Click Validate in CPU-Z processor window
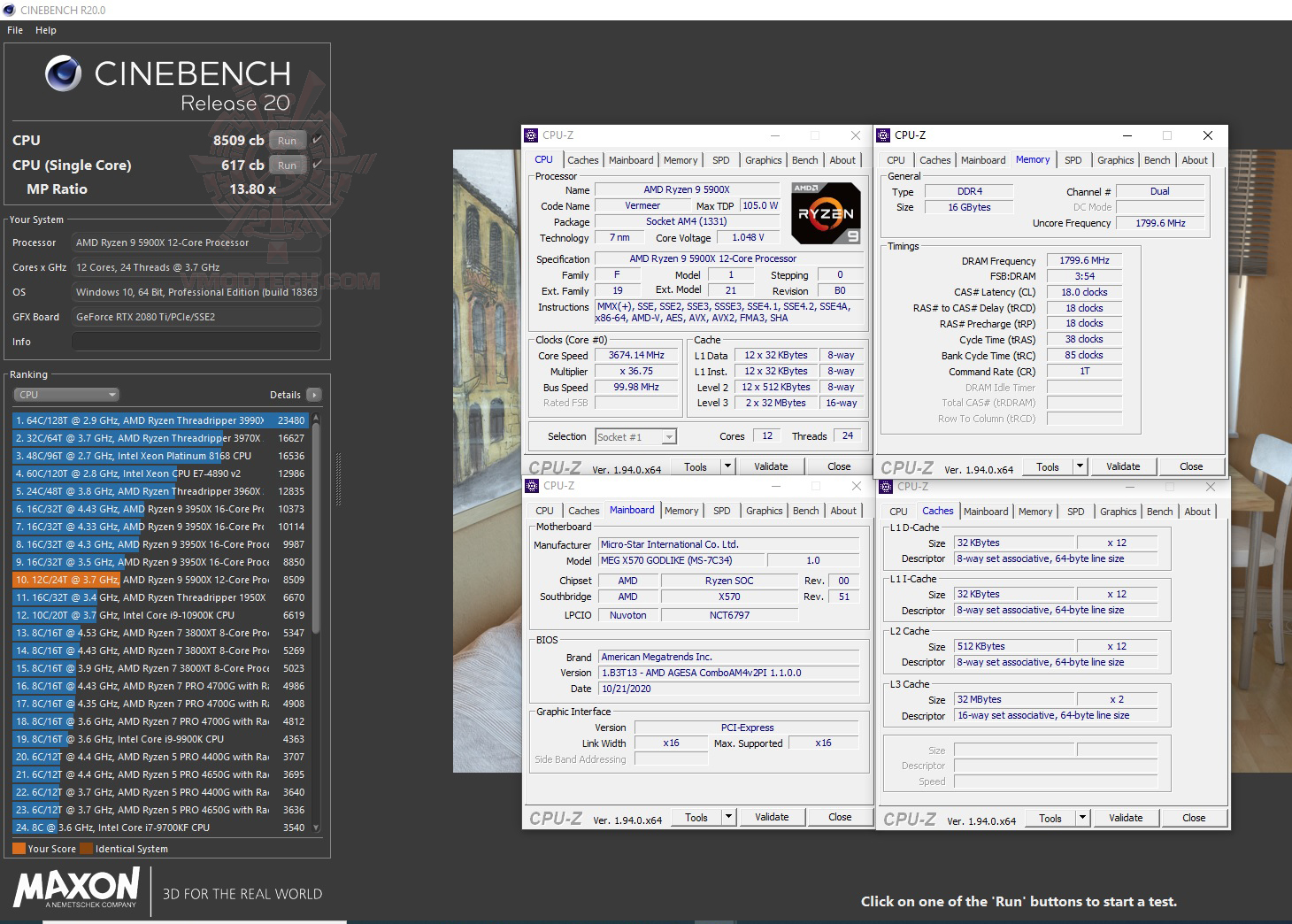 [771, 466]
